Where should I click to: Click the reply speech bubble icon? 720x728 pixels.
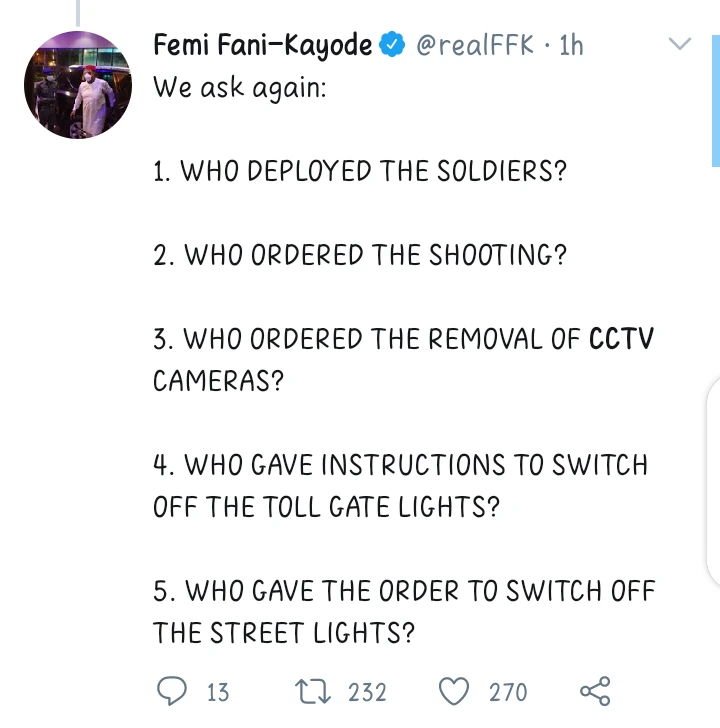point(173,691)
